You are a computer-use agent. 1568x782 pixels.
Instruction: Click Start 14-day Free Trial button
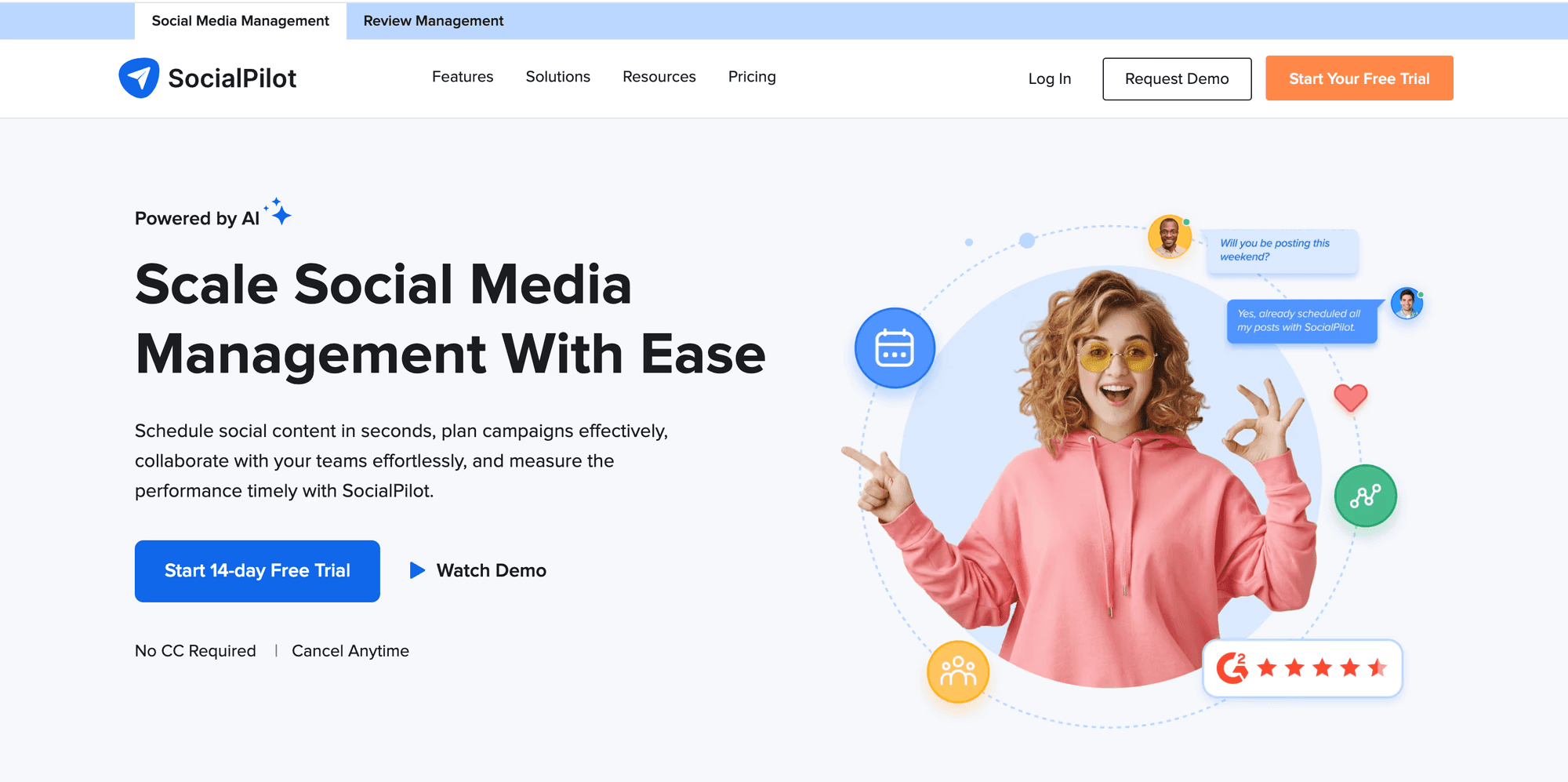coord(257,571)
